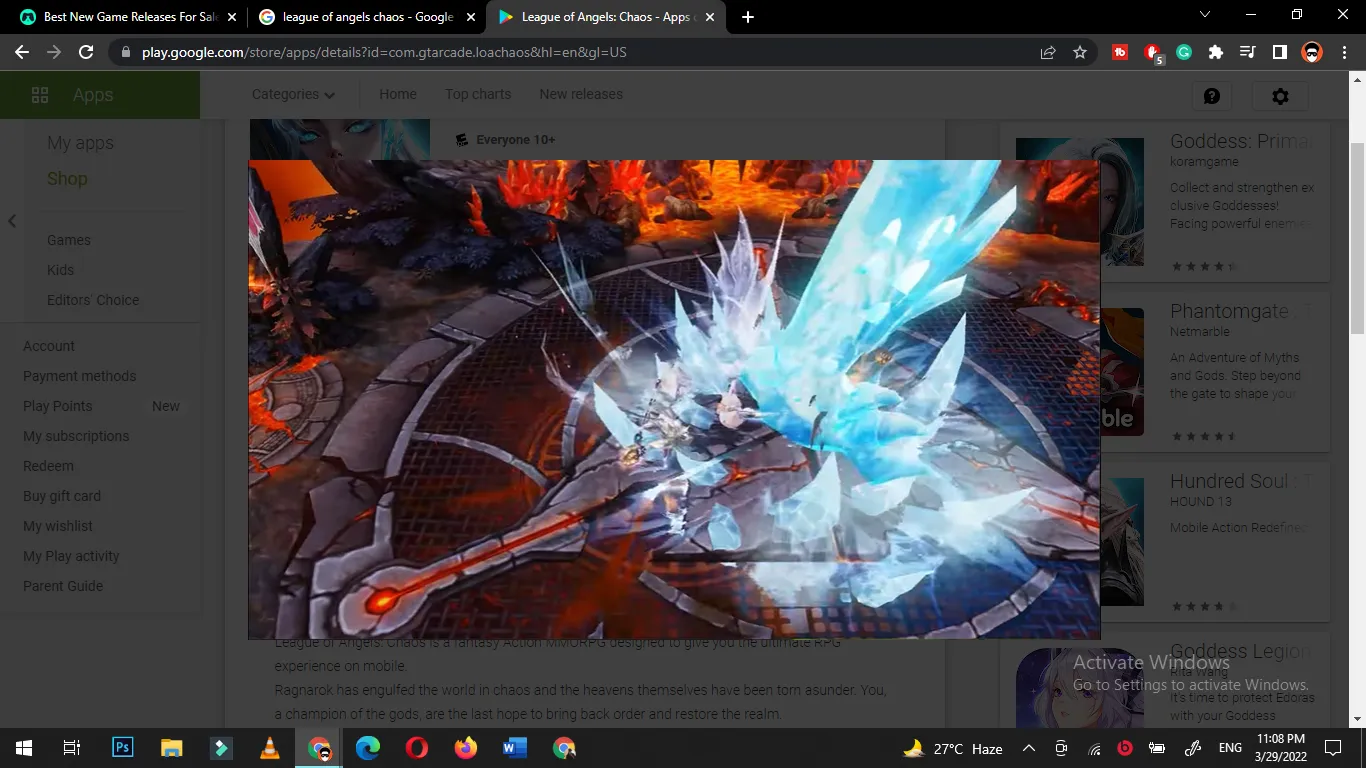Bookmark this page with the star icon
Image resolution: width=1366 pixels, height=768 pixels.
click(1080, 52)
